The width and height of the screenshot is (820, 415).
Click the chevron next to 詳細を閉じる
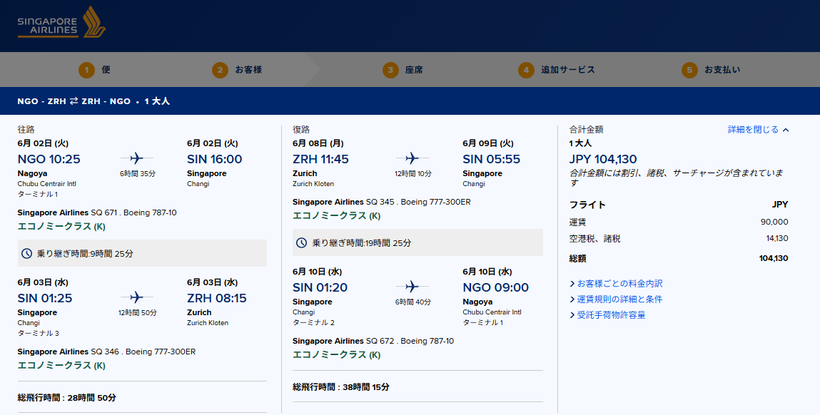click(x=785, y=130)
